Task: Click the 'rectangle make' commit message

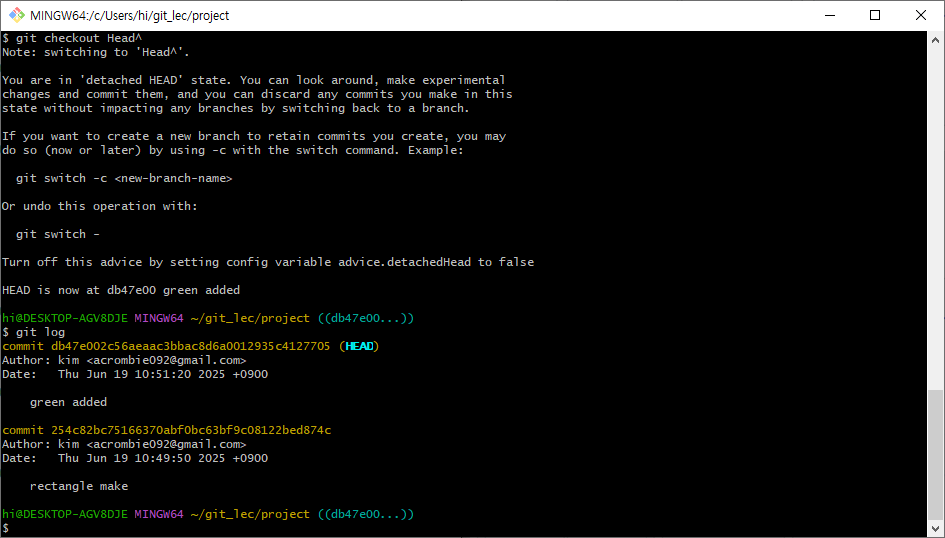Action: [79, 486]
